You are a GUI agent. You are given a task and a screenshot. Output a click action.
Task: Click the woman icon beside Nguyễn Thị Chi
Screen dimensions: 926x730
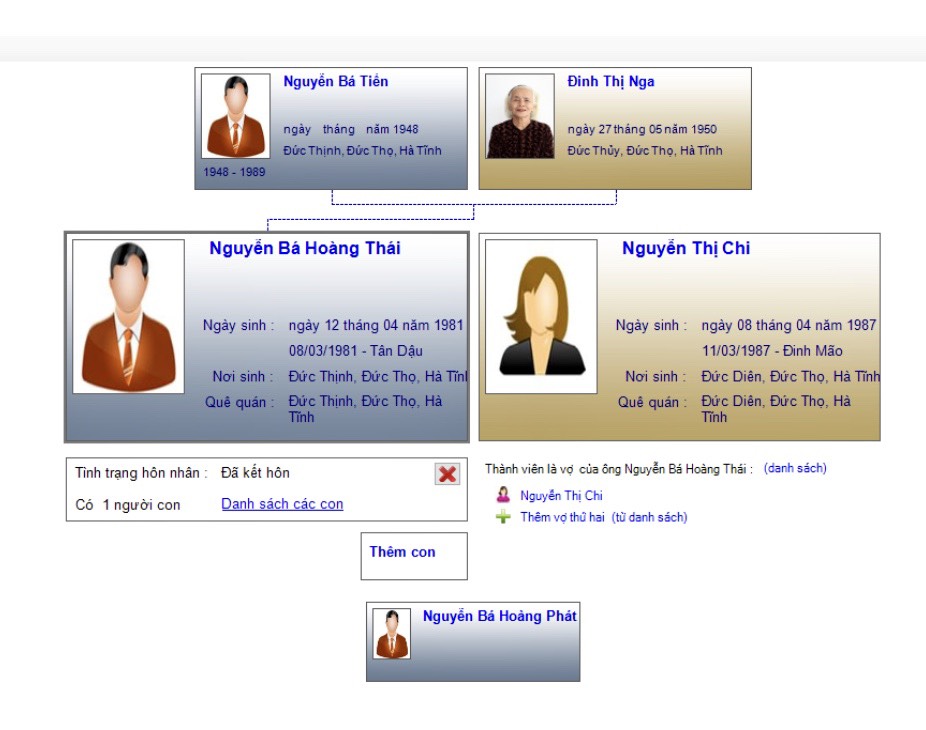click(503, 495)
